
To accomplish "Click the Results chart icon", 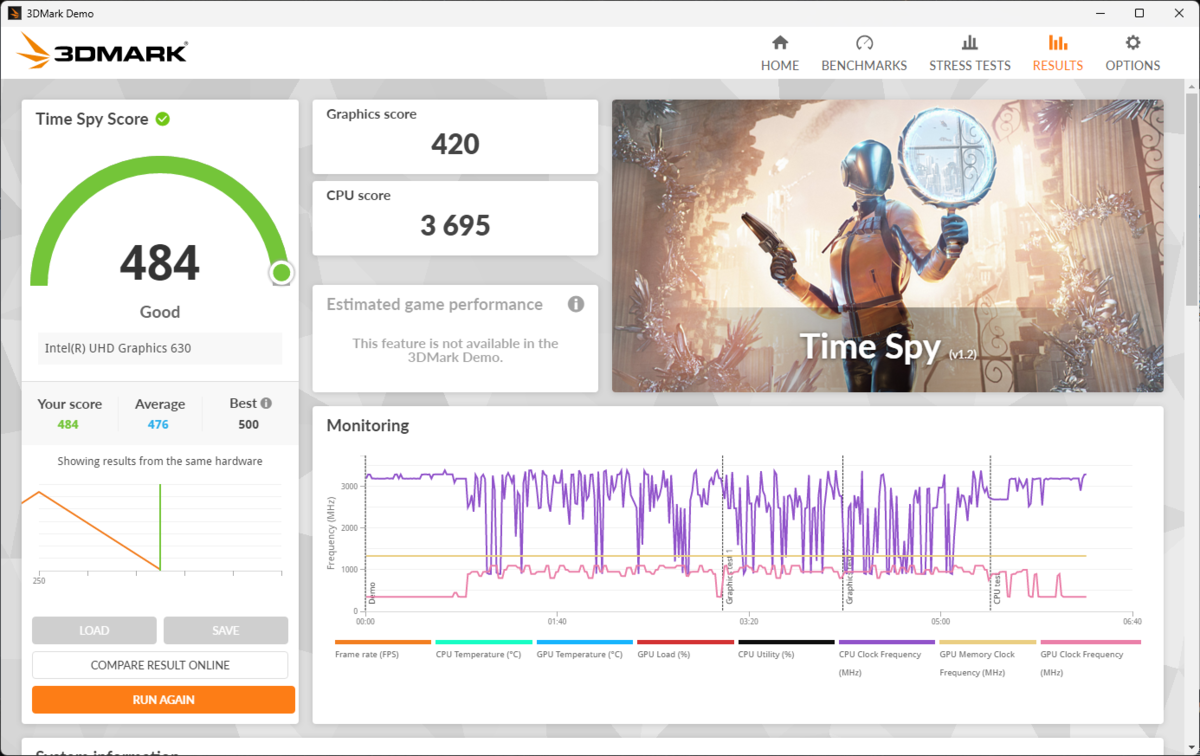I will click(x=1058, y=42).
